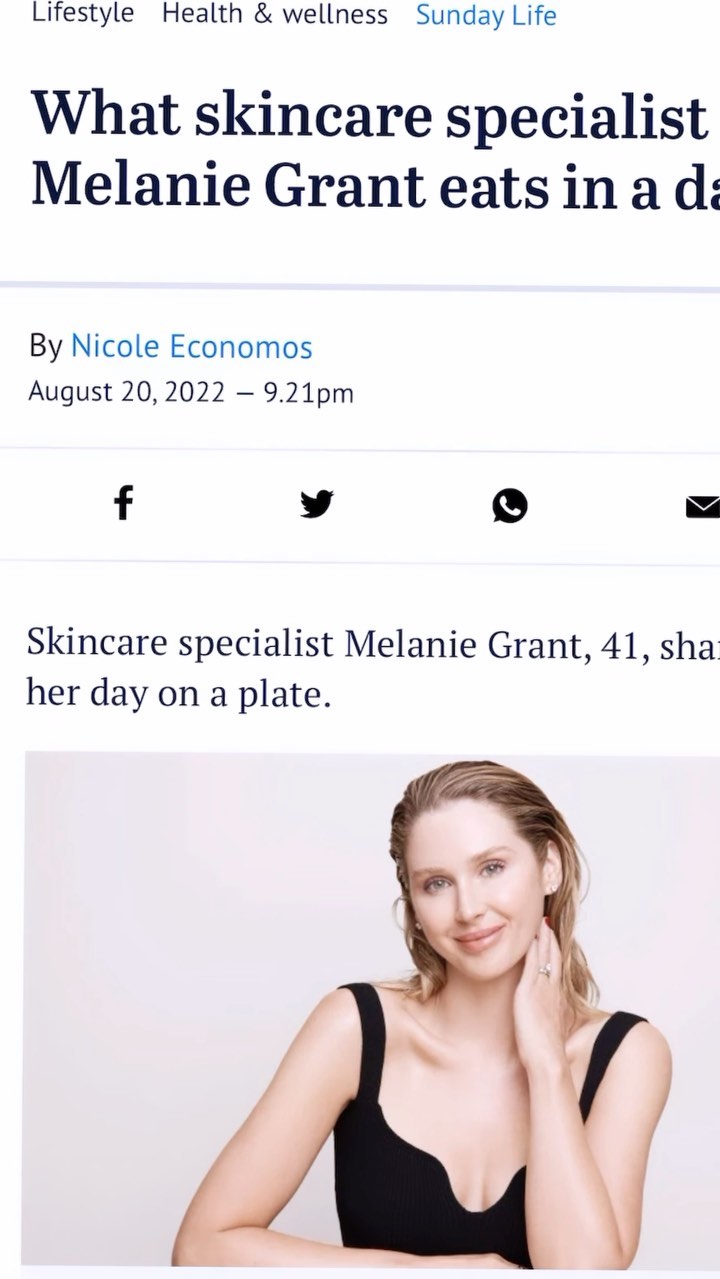The image size is (720, 1279).
Task: Click the 'By' byline label
Action: tap(45, 346)
